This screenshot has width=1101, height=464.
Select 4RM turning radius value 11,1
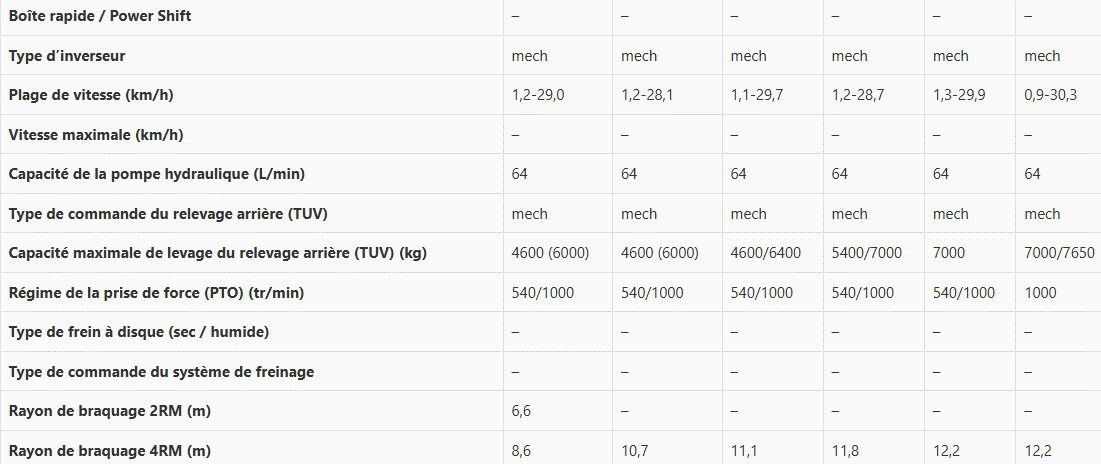744,451
